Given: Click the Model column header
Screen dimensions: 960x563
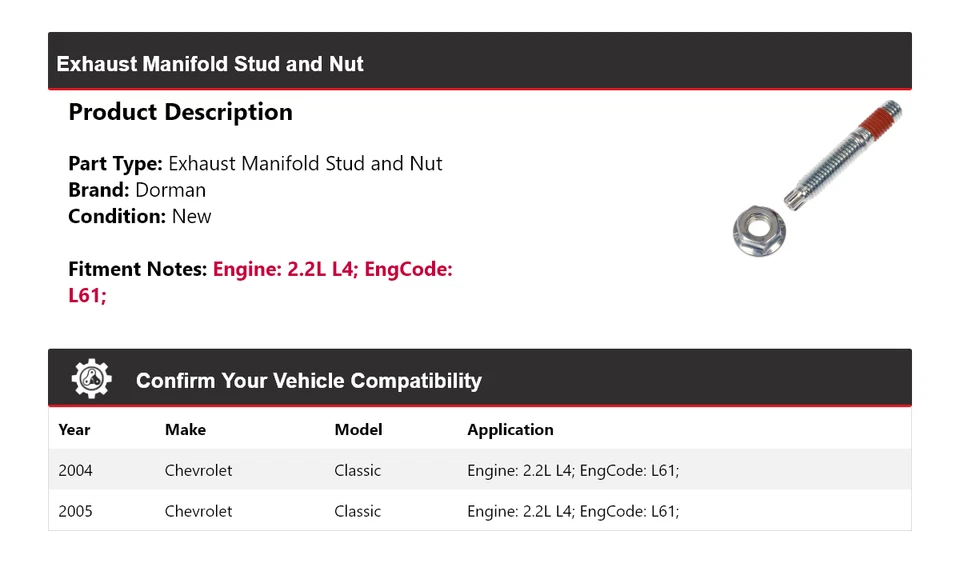Looking at the screenshot, I should [x=358, y=430].
